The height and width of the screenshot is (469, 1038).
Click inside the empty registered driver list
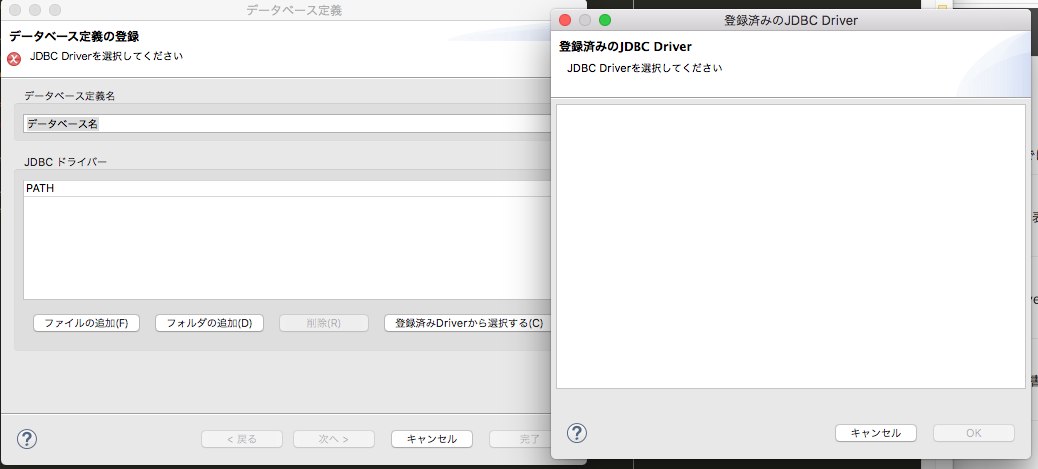pos(790,245)
